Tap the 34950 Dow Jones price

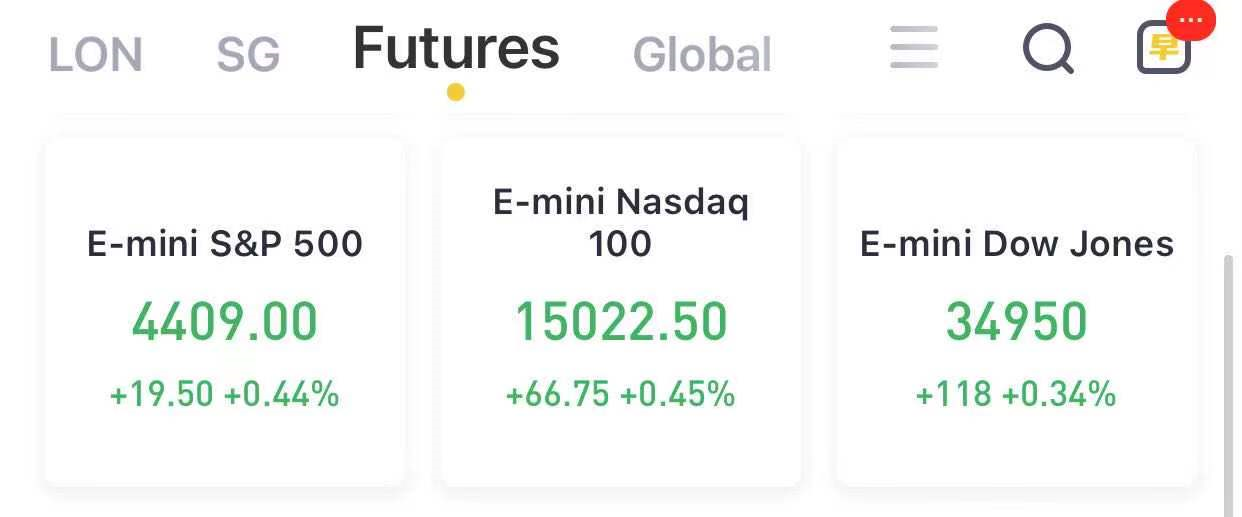tap(1017, 322)
